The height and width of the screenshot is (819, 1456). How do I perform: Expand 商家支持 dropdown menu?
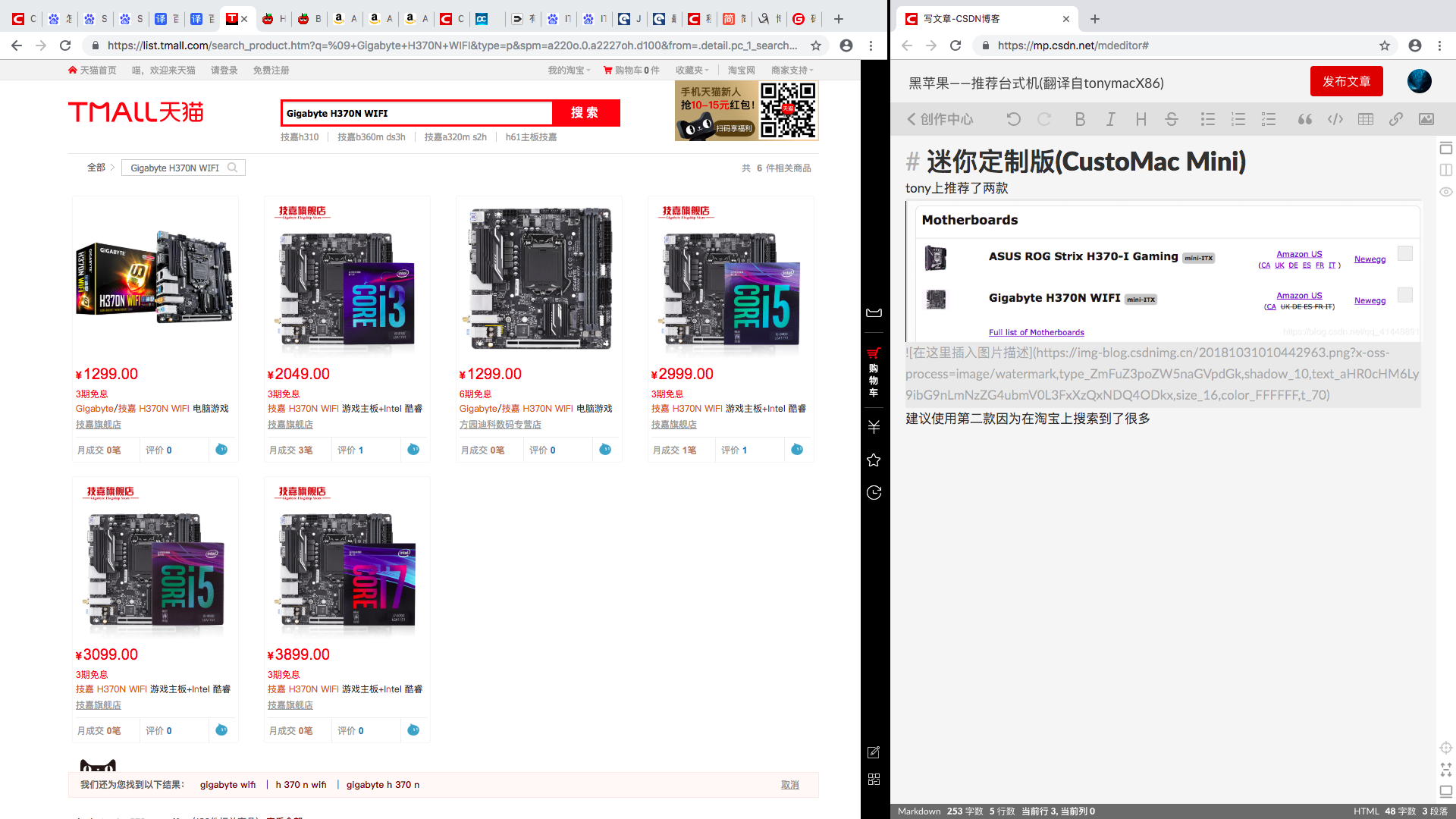[x=792, y=70]
